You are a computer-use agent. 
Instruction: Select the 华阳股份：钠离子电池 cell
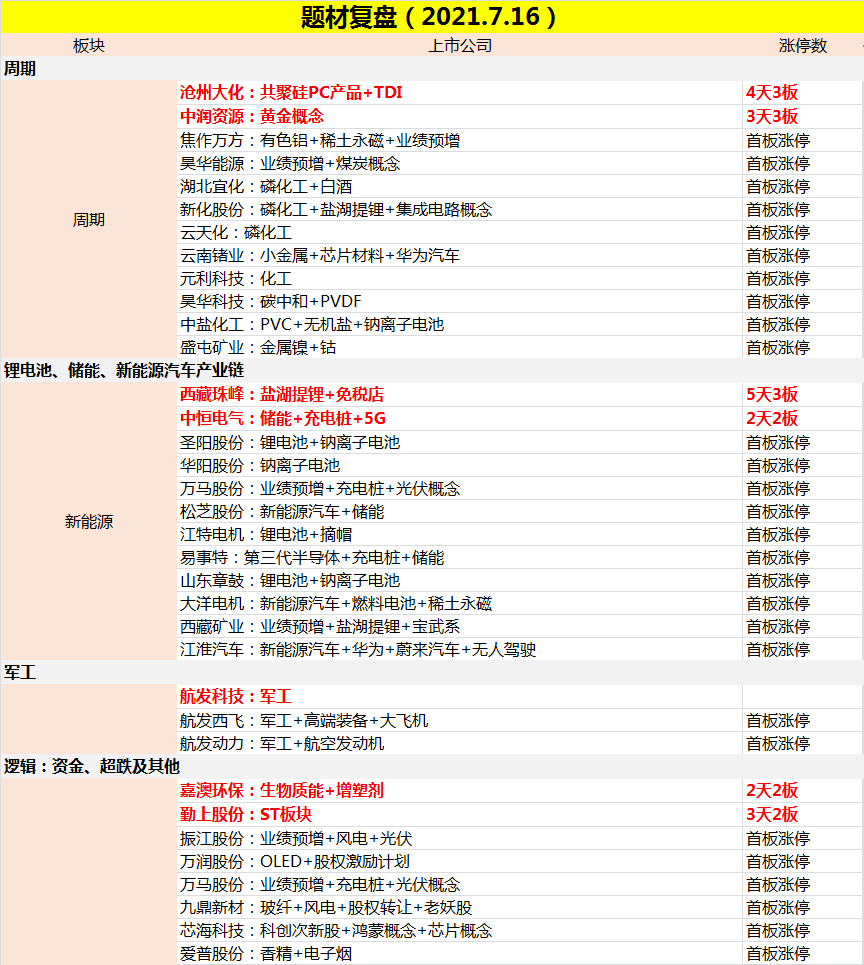coord(459,466)
